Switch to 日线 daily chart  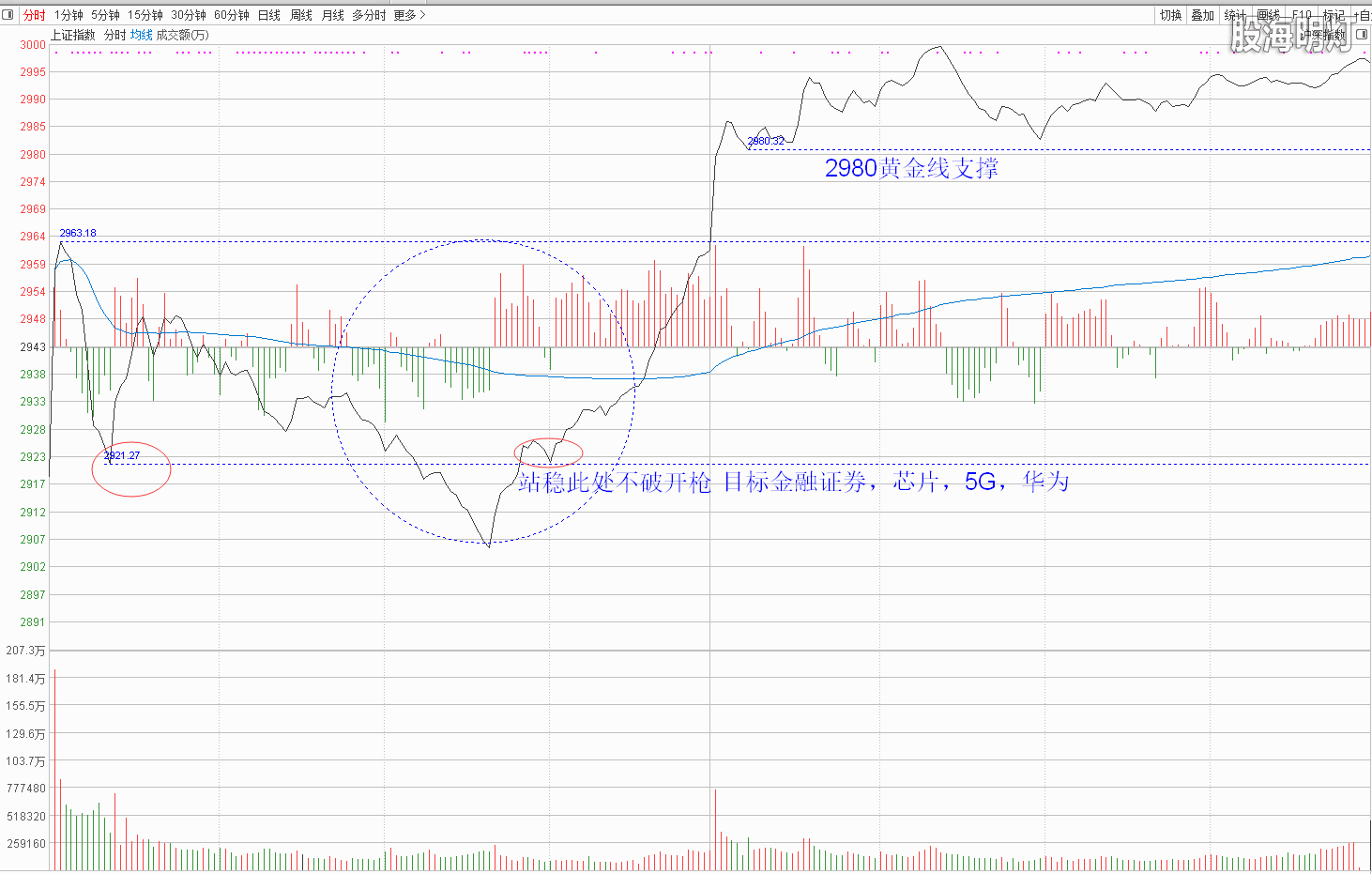pyautogui.click(x=269, y=15)
